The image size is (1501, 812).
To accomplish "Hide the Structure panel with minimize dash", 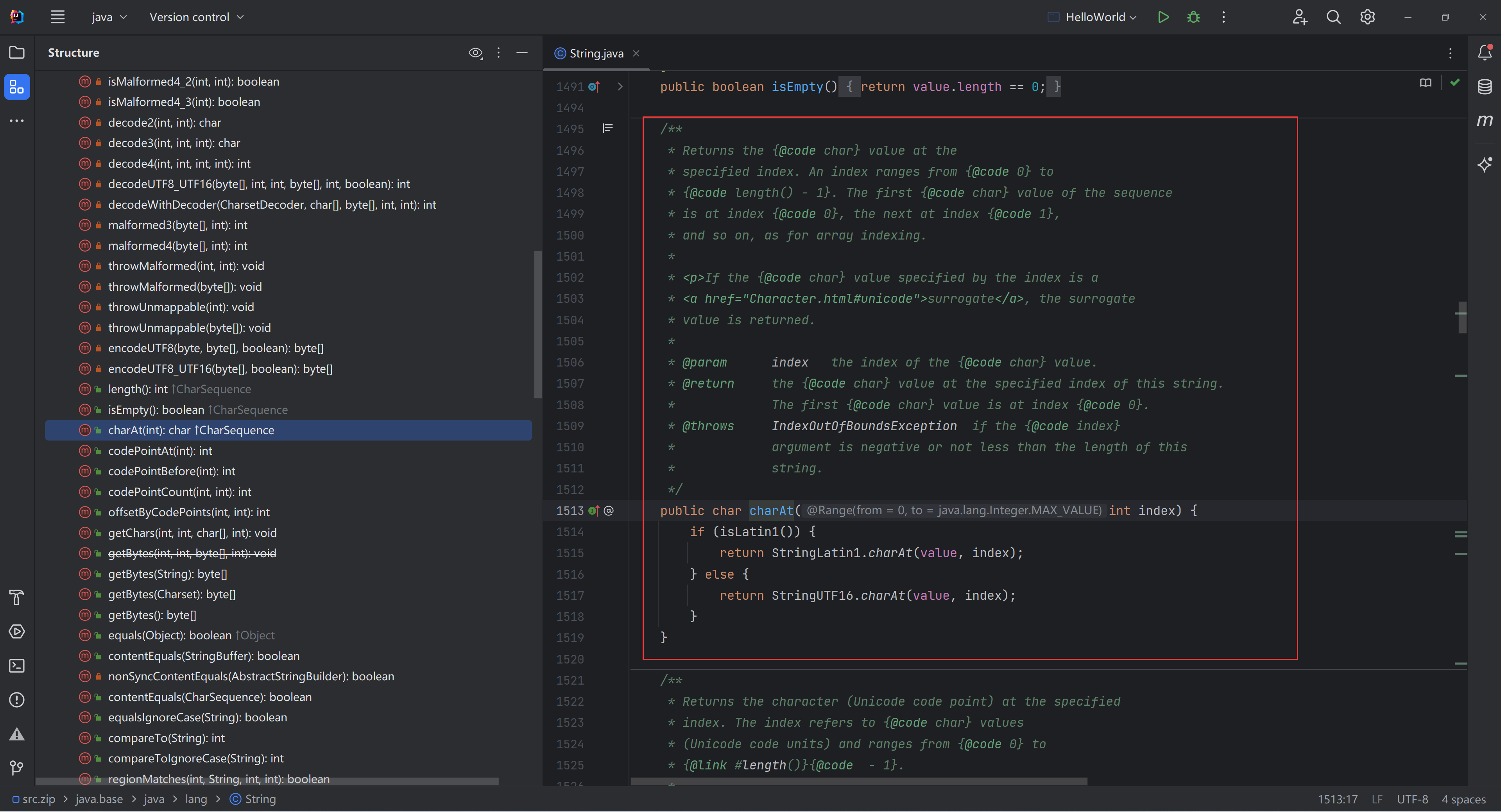I will [522, 53].
